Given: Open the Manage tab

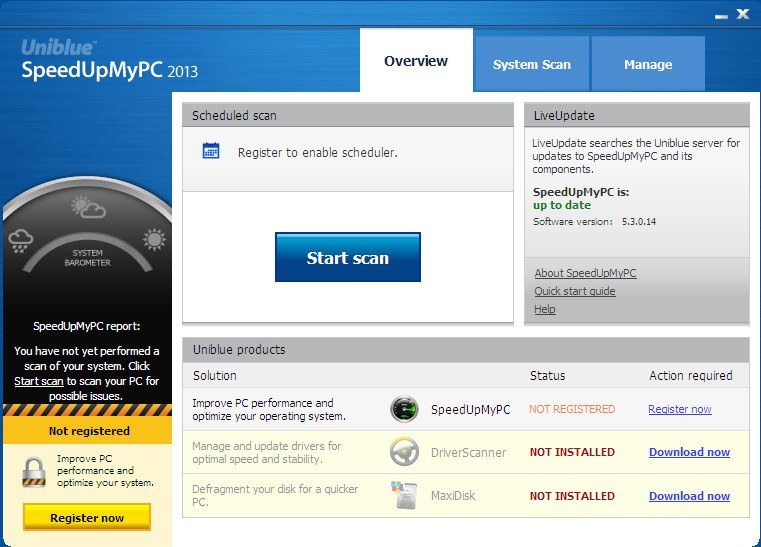Looking at the screenshot, I should tap(648, 64).
